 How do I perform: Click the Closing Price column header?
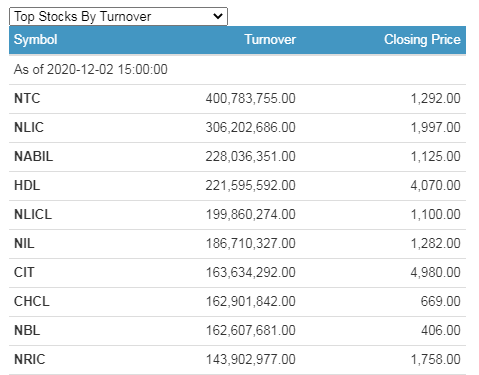[x=422, y=40]
